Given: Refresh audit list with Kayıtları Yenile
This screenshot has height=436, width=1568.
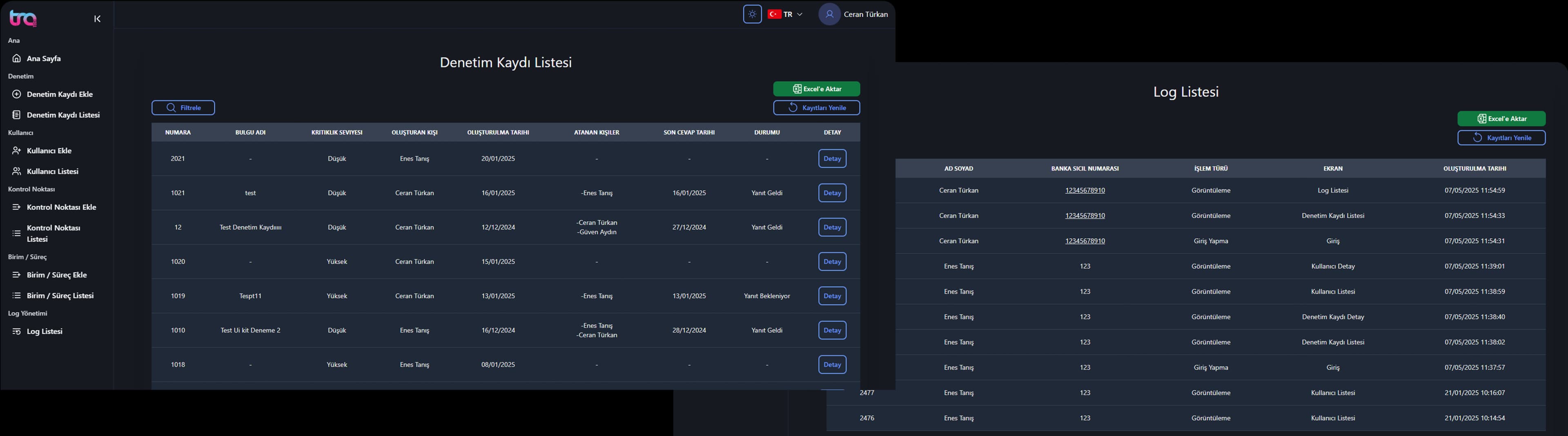Looking at the screenshot, I should pos(816,108).
